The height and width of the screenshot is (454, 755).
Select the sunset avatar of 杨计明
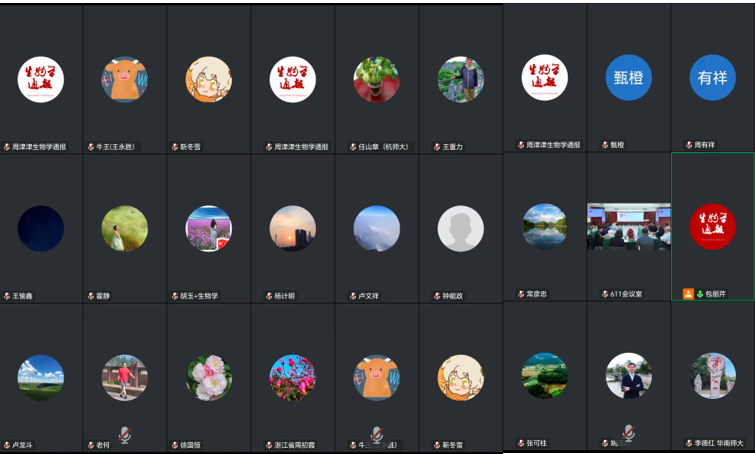click(293, 229)
